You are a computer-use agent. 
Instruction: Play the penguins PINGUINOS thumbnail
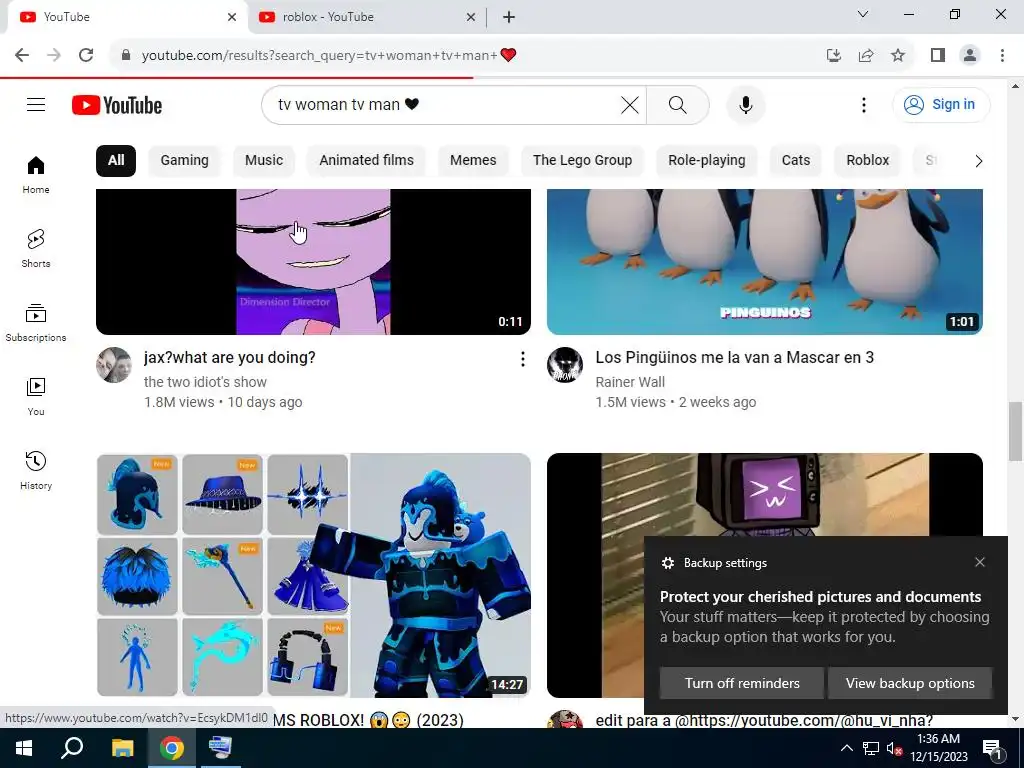point(765,261)
